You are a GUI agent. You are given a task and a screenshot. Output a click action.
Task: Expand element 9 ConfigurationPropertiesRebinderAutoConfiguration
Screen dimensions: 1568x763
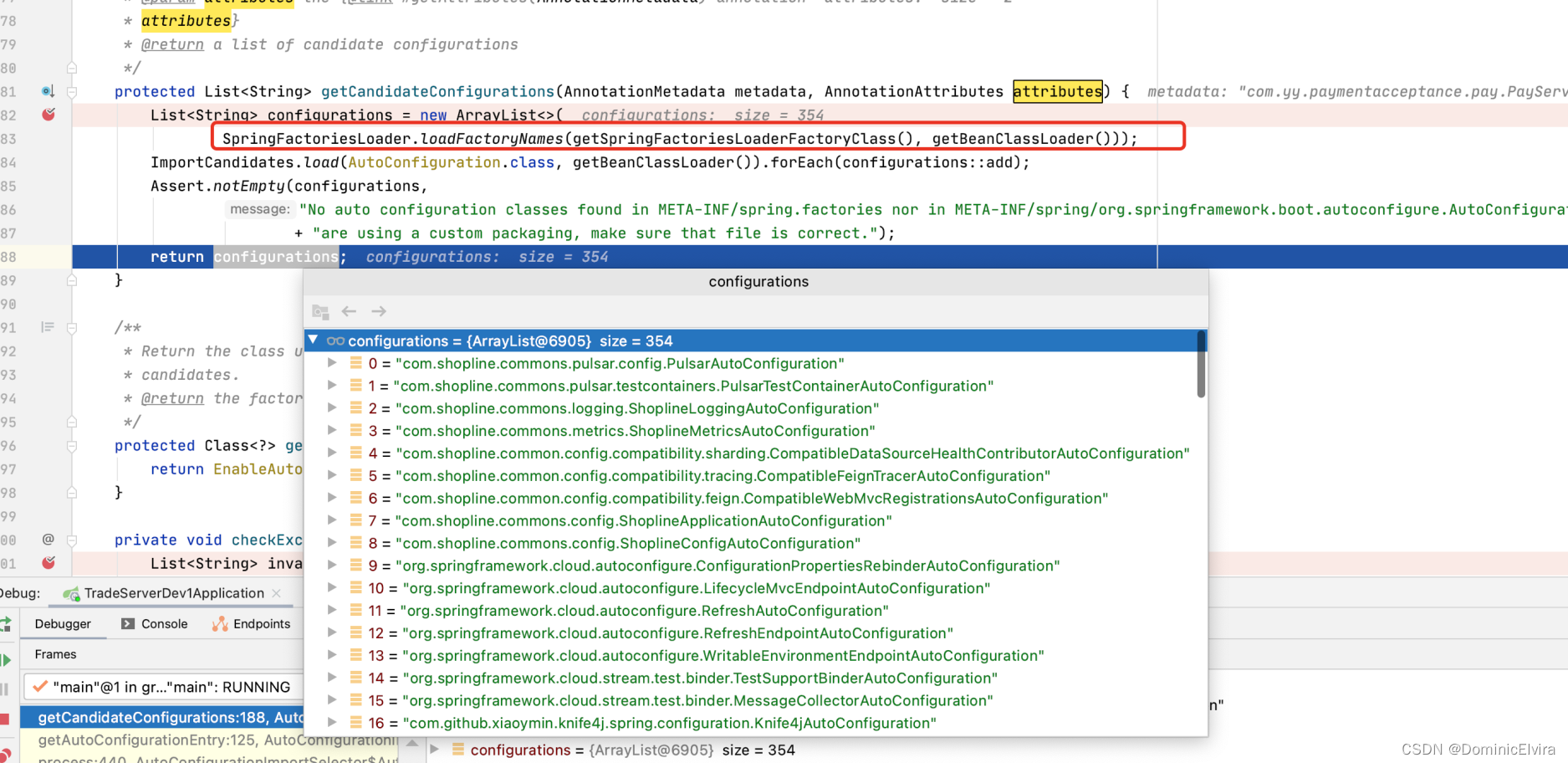tap(332, 566)
